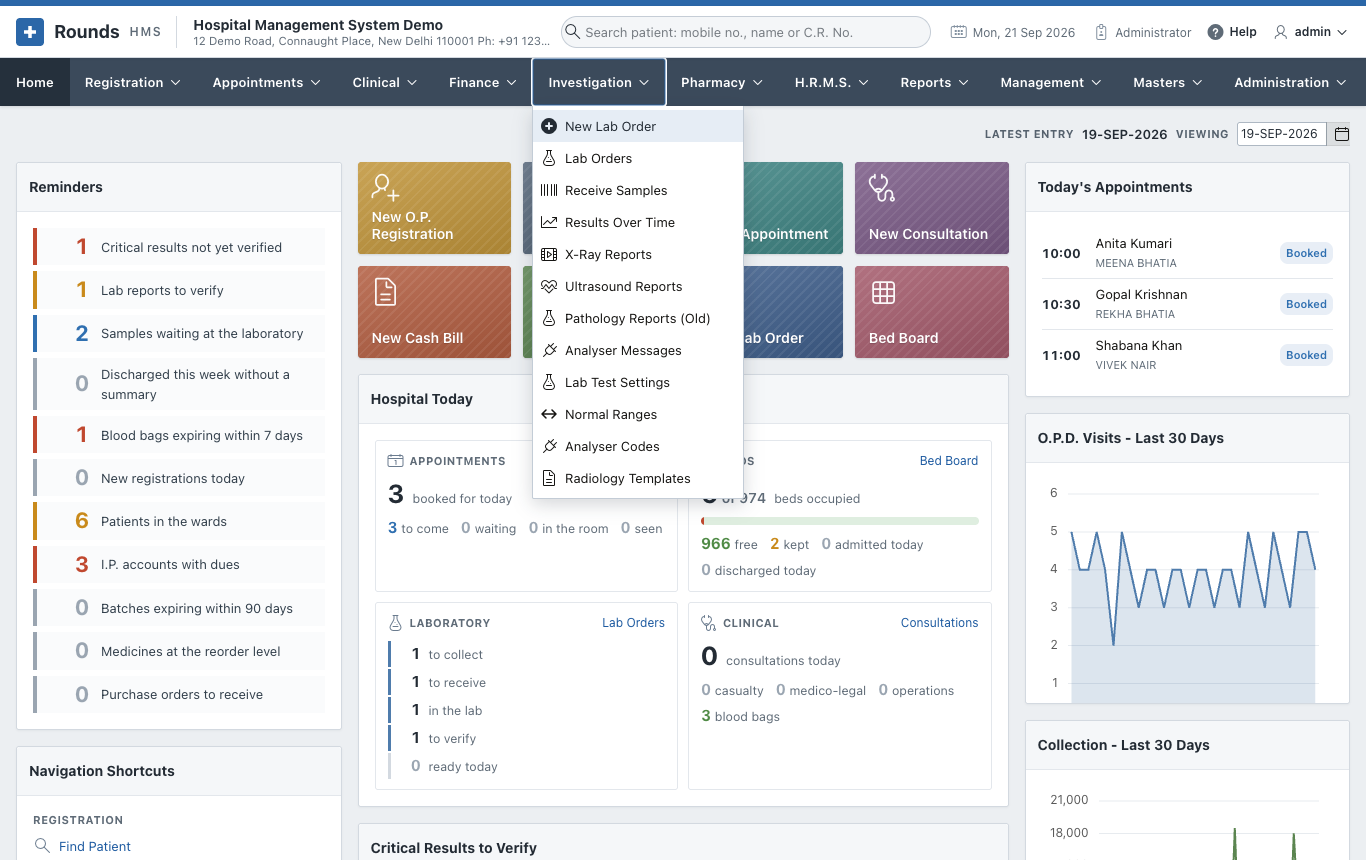The width and height of the screenshot is (1366, 860).
Task: Open Help from the top bar
Action: (1232, 32)
